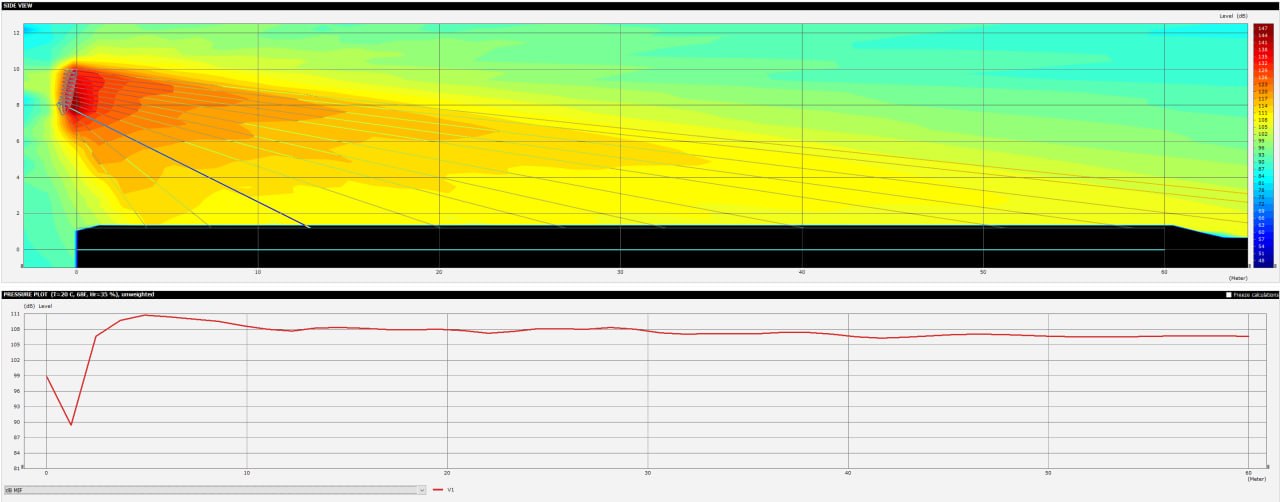Screen dimensions: 1280x502
Task: Enable the Freeze calculations checkbox
Action: click(x=1229, y=295)
